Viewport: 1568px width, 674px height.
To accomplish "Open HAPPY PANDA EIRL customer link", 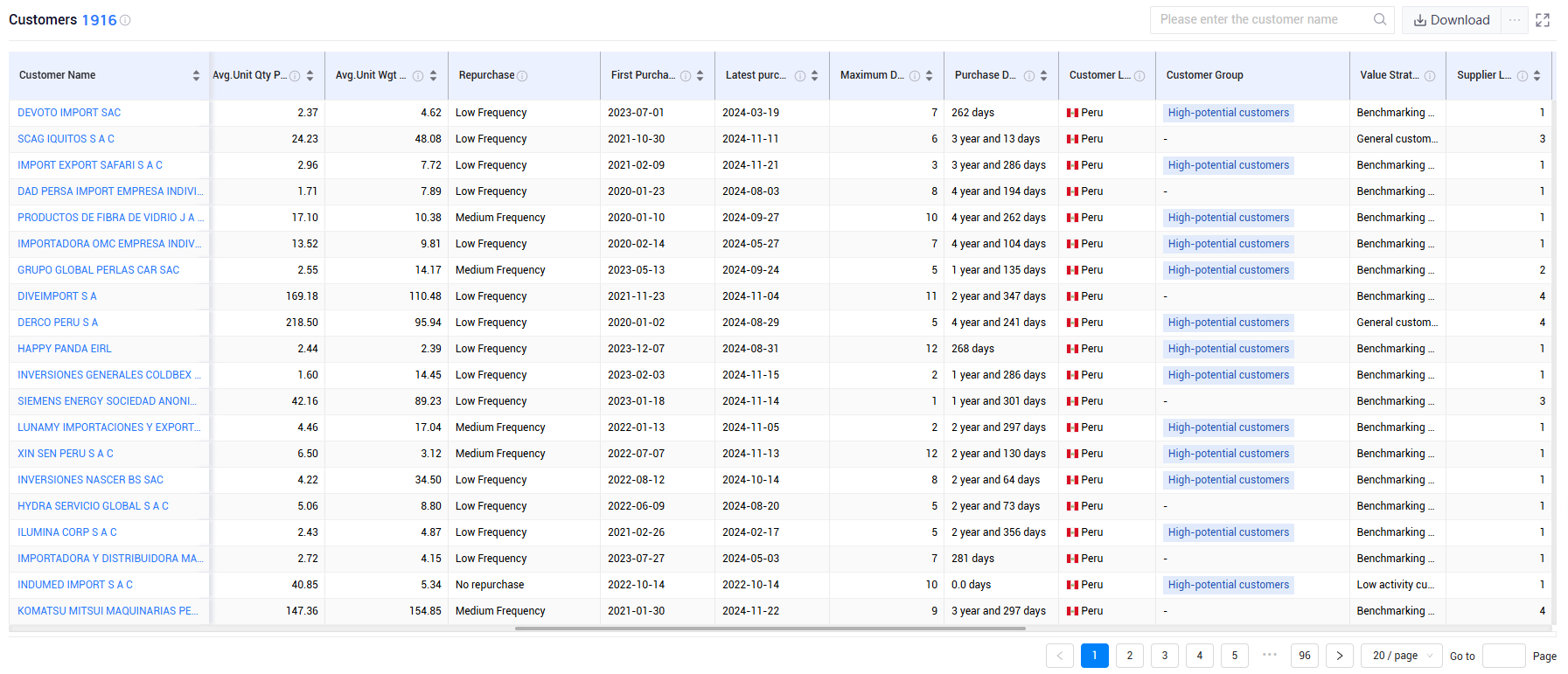I will tap(65, 349).
